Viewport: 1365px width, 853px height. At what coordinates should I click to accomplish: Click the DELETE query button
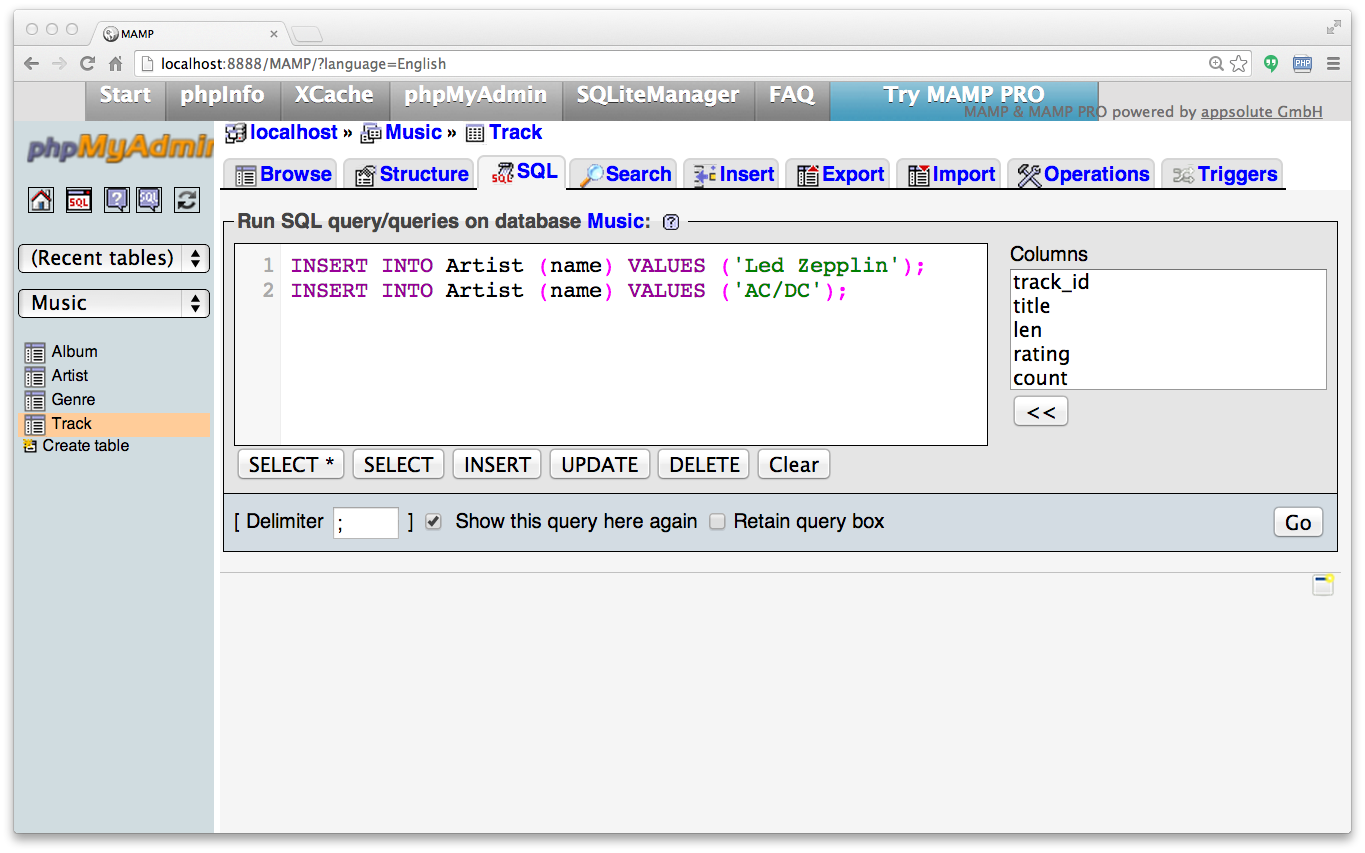pos(704,465)
